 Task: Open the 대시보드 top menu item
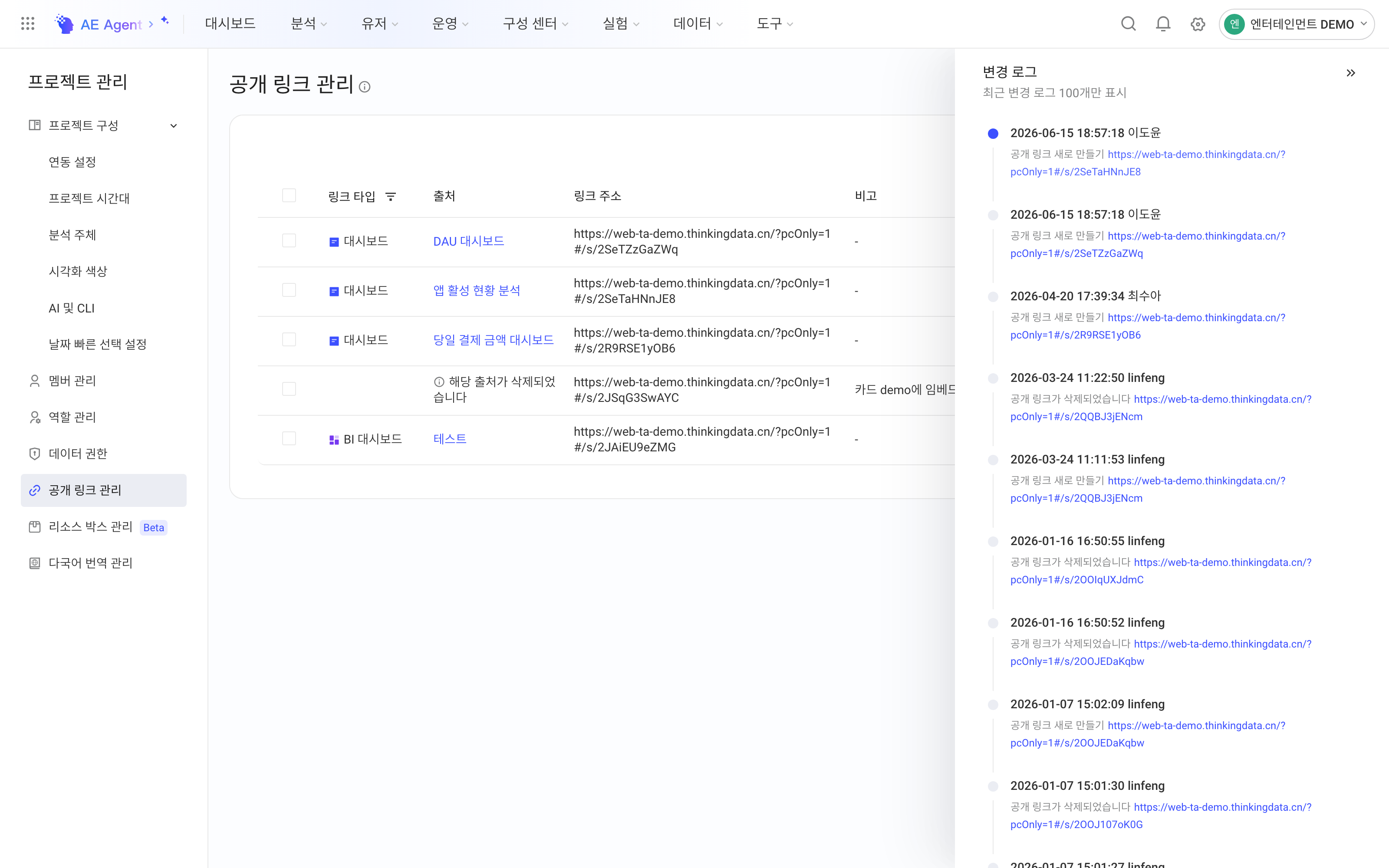pyautogui.click(x=230, y=23)
